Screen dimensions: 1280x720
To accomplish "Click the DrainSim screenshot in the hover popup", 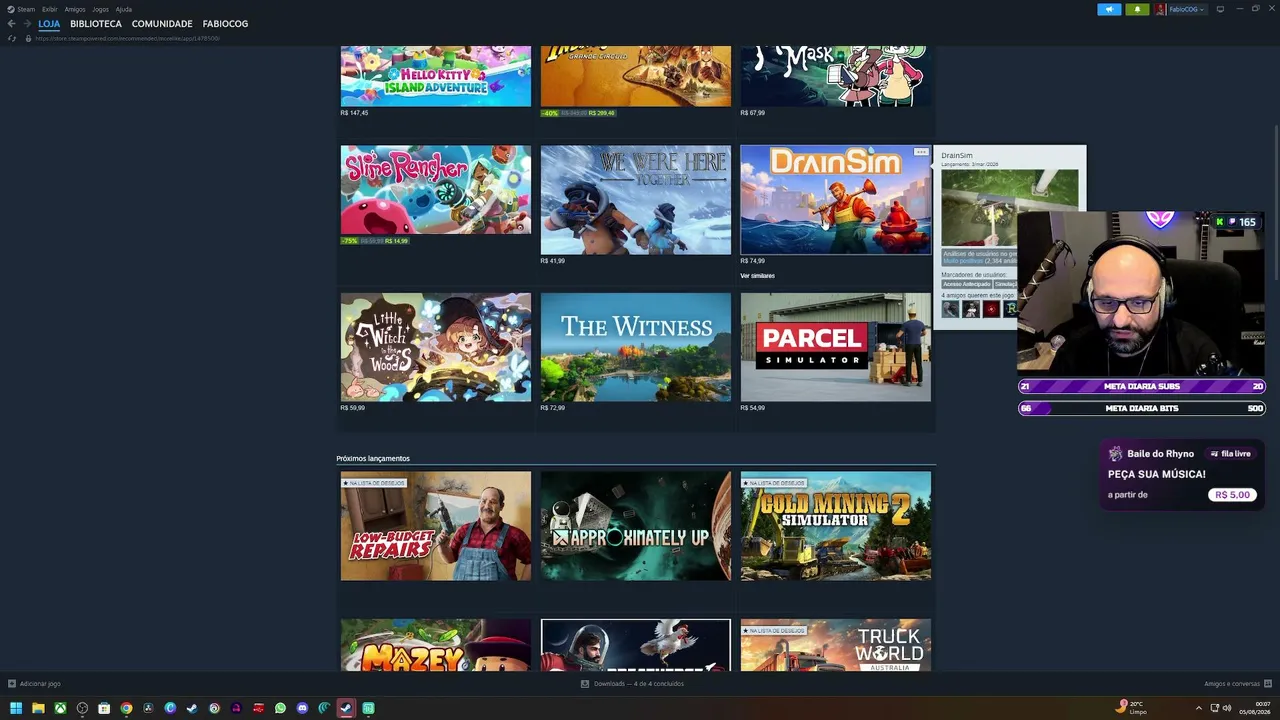I will [1010, 208].
